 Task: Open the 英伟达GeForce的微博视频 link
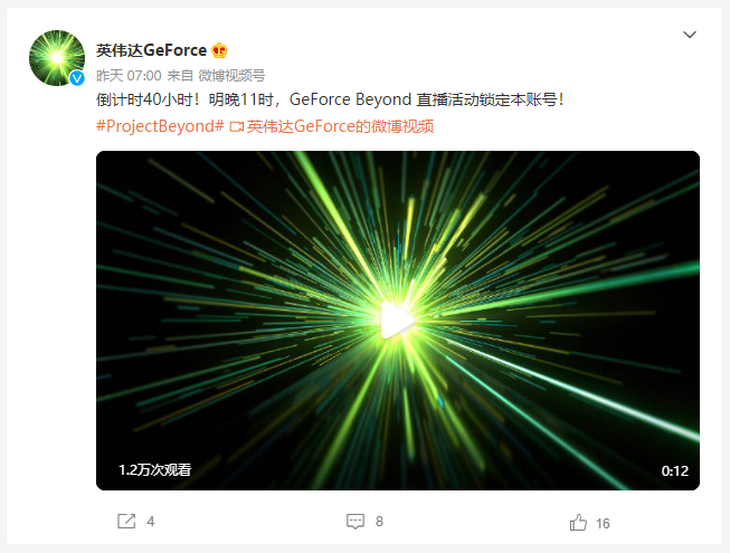tap(340, 126)
